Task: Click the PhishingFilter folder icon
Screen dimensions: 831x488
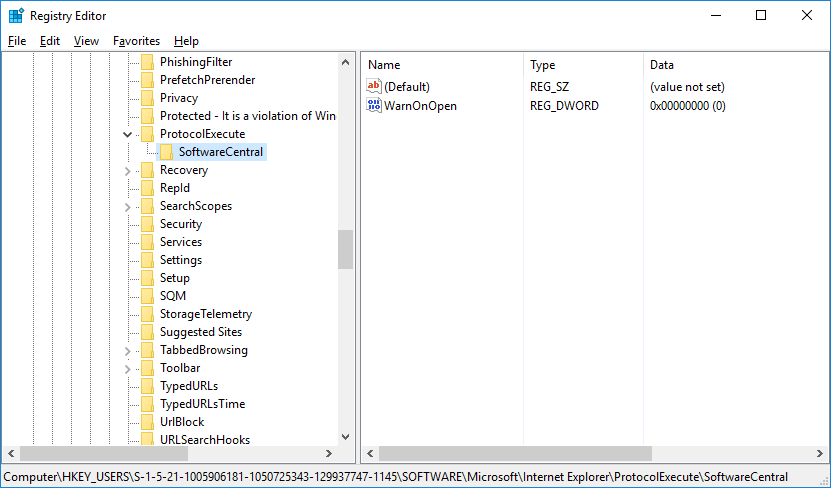Action: click(147, 62)
